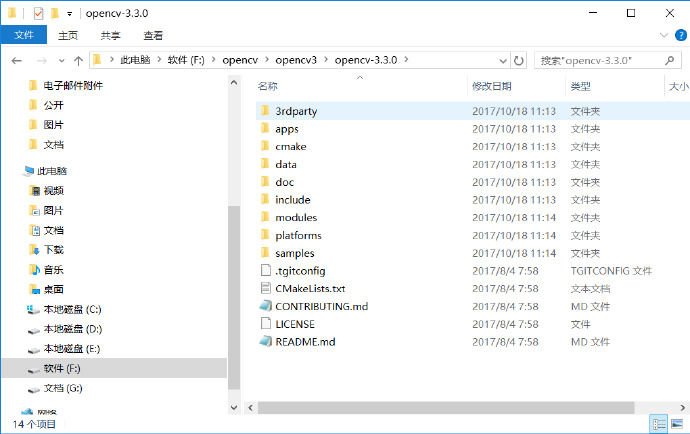Viewport: 690px width, 434px height.
Task: Click opencv-3.3.0 breadcrumb in address bar
Action: tap(366, 60)
